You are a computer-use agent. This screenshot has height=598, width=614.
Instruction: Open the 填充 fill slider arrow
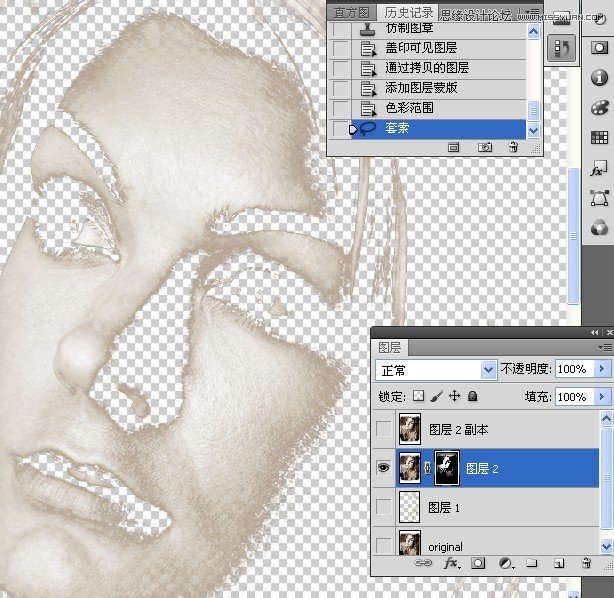pyautogui.click(x=602, y=397)
